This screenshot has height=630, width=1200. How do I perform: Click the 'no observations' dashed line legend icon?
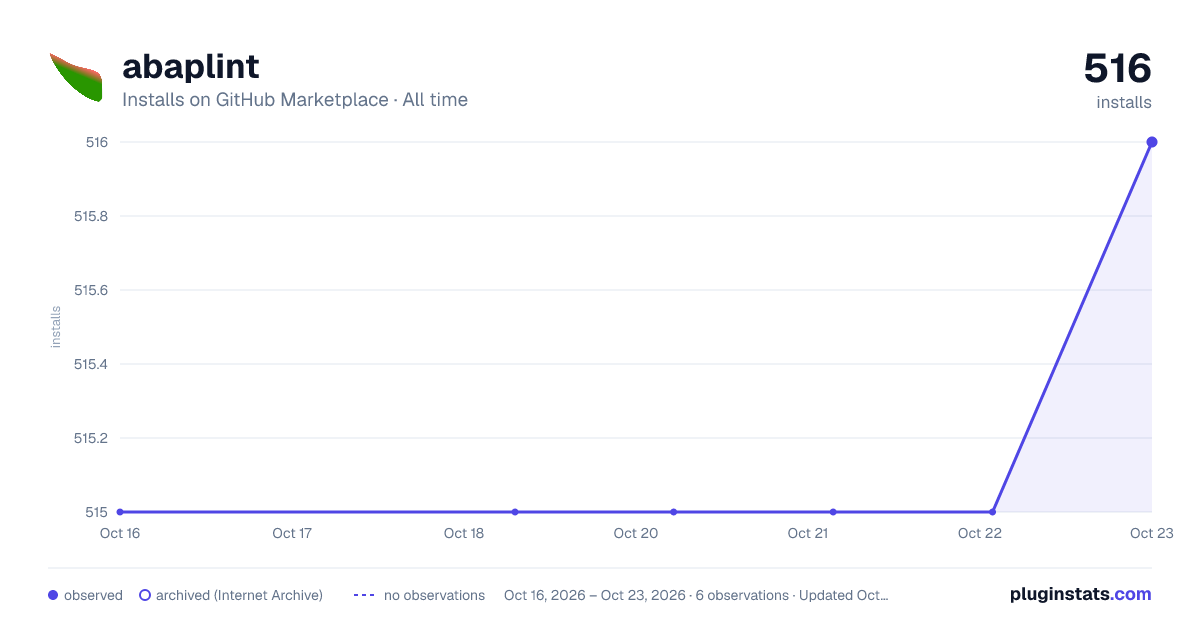click(364, 595)
